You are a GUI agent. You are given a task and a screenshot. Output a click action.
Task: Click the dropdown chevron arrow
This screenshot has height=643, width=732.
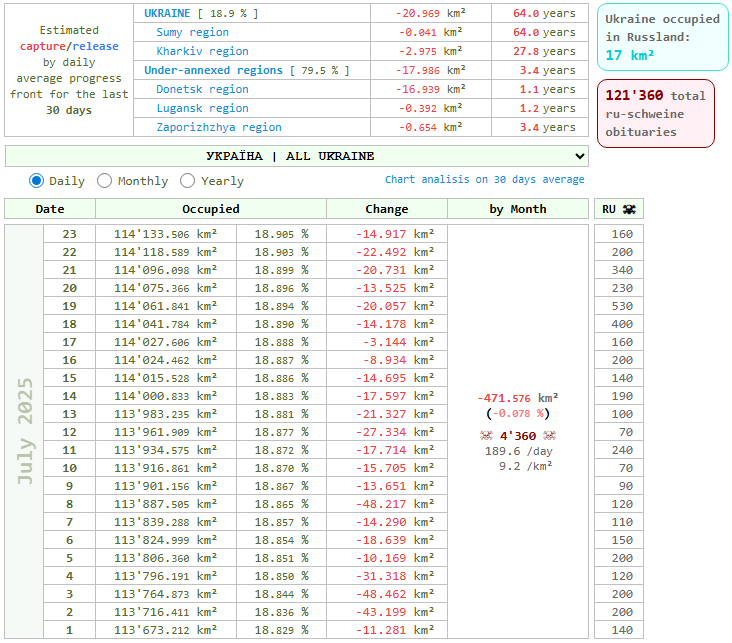[x=579, y=156]
